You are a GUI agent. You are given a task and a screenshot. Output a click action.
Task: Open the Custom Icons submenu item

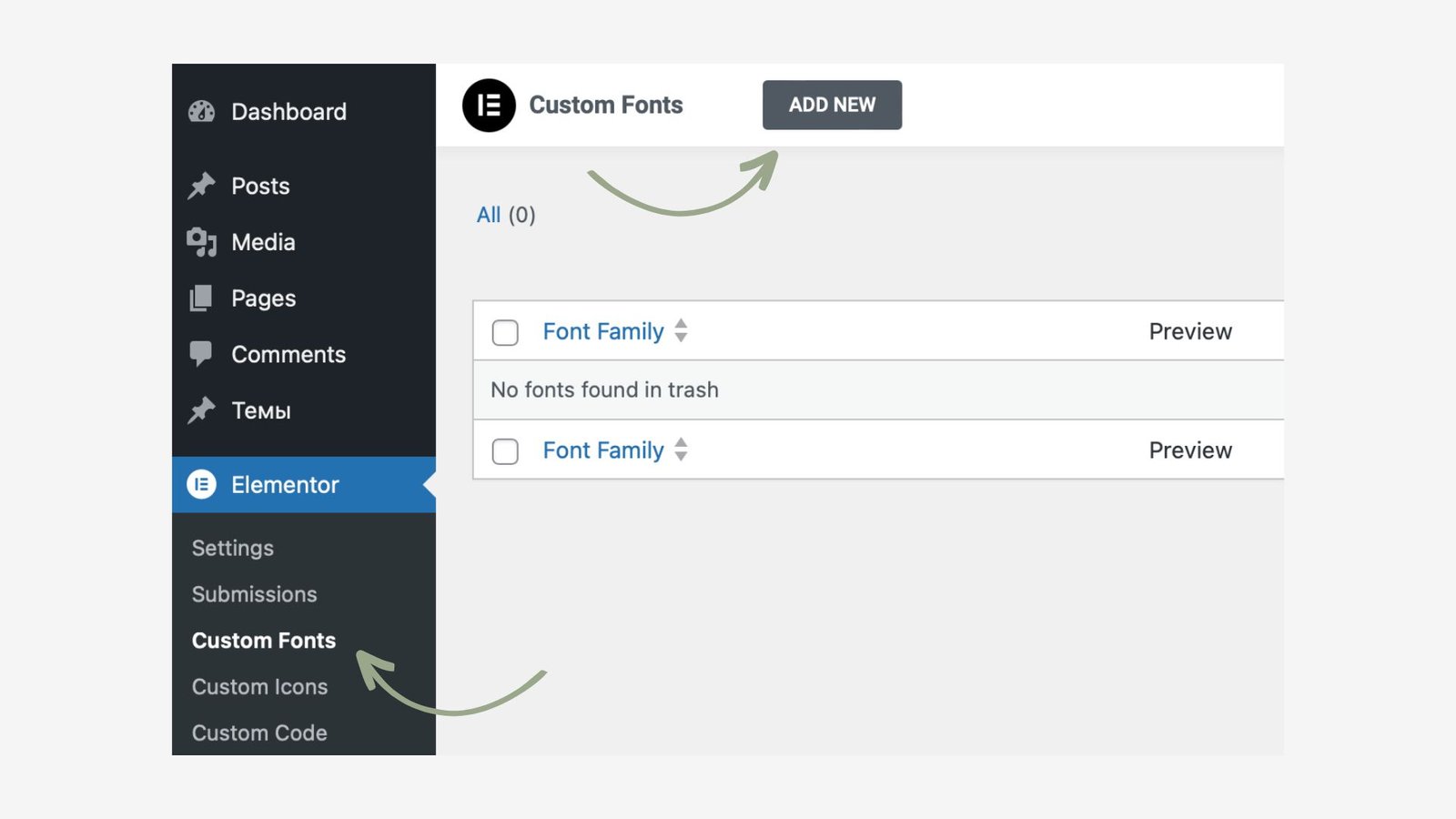(260, 687)
